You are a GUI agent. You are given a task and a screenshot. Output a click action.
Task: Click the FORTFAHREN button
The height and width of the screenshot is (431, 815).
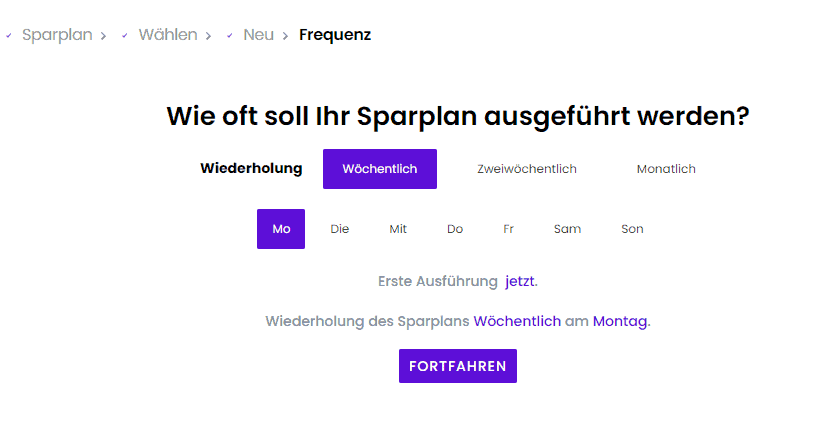pos(458,366)
